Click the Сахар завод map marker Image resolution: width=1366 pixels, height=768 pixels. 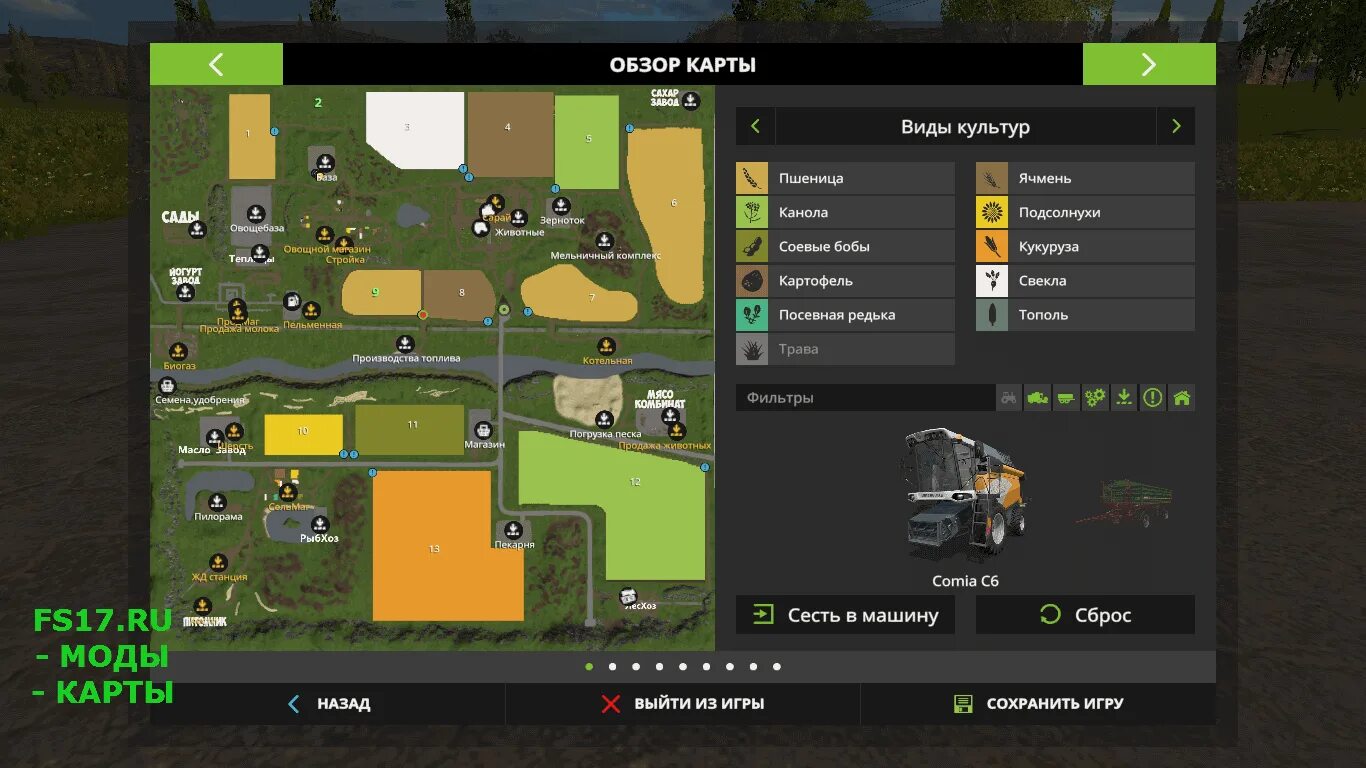point(689,99)
